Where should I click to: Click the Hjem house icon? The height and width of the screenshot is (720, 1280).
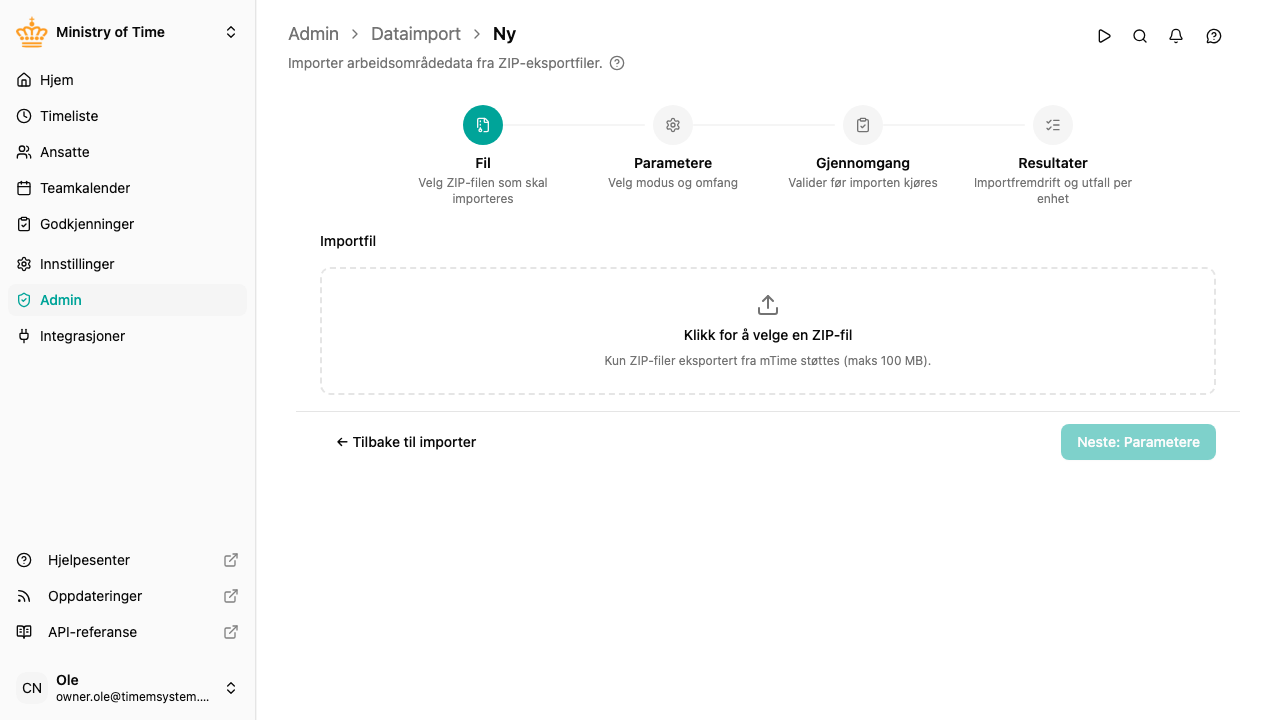click(24, 80)
